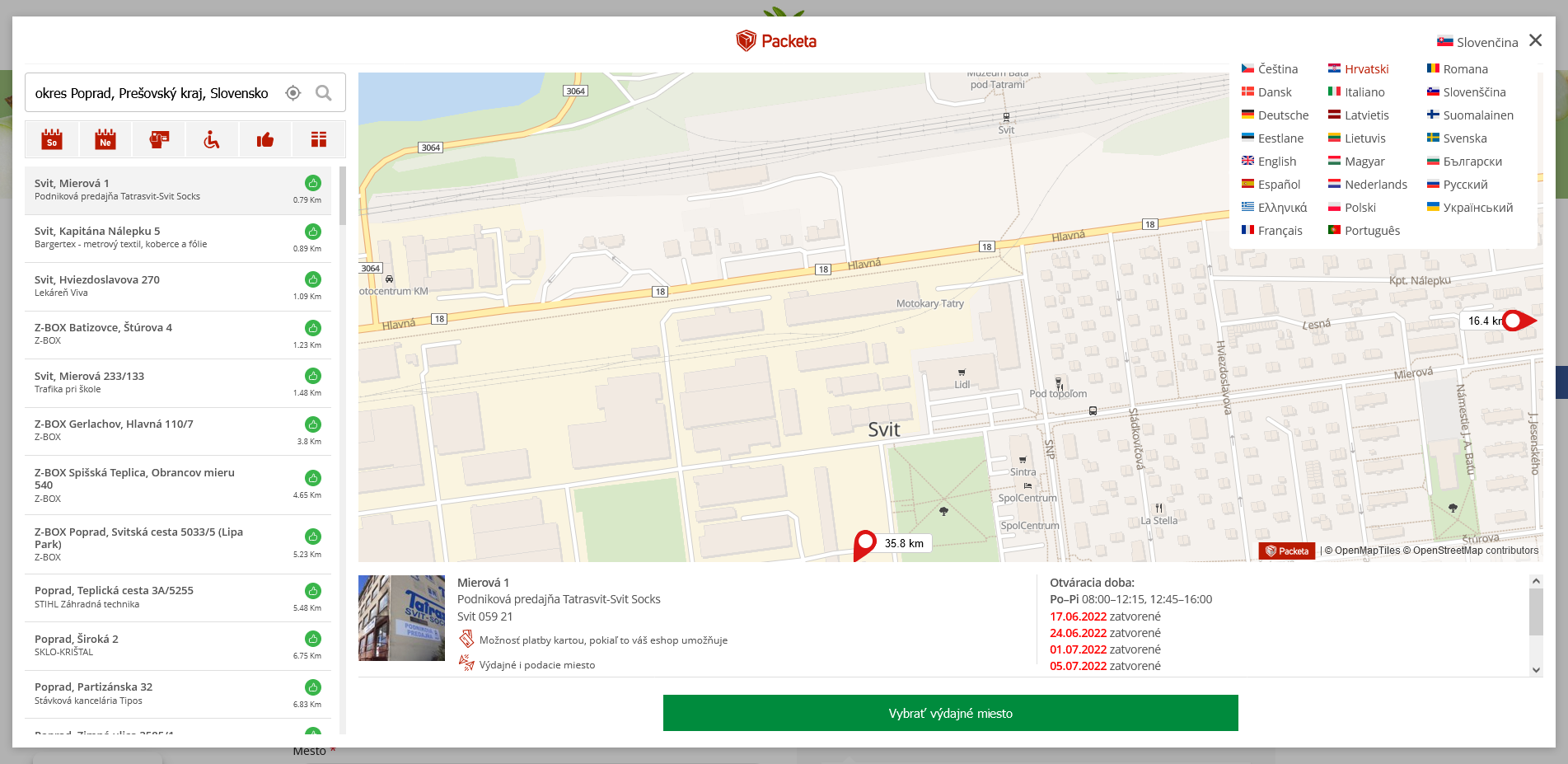Click the opening hours scrollbar down arrow
1568x764 pixels.
click(1536, 670)
